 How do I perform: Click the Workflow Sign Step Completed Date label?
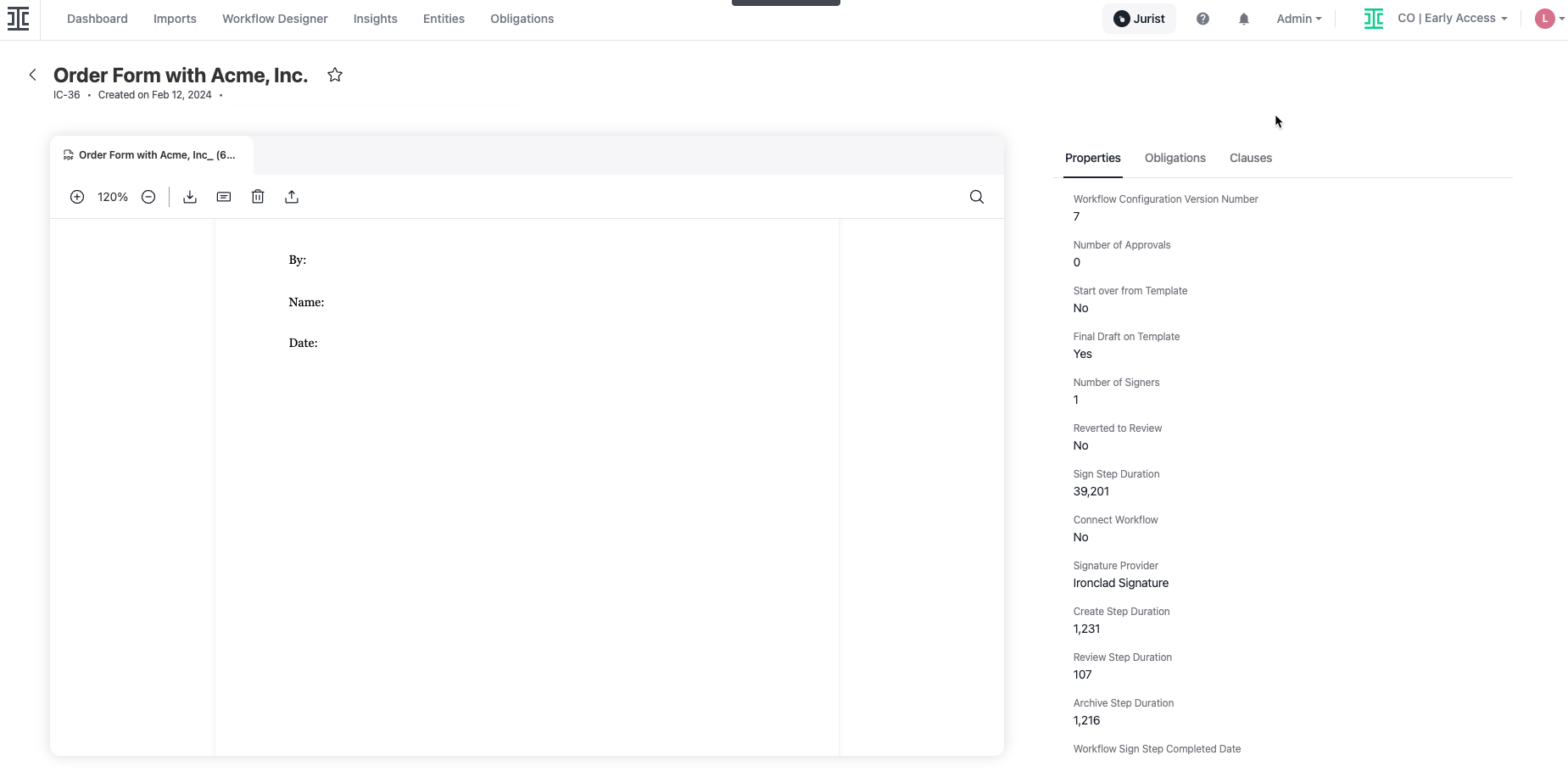coord(1157,749)
